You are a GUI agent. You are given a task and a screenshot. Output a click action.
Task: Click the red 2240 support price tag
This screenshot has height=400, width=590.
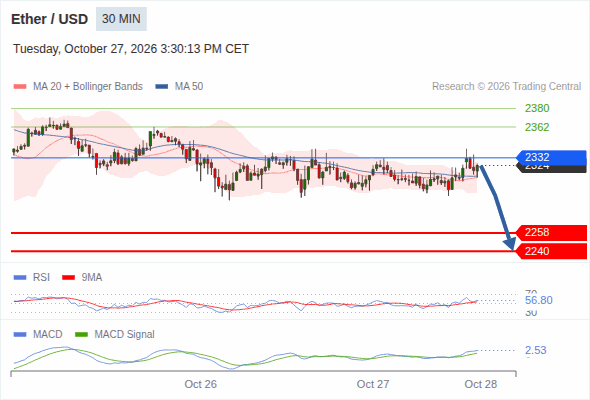(x=551, y=251)
